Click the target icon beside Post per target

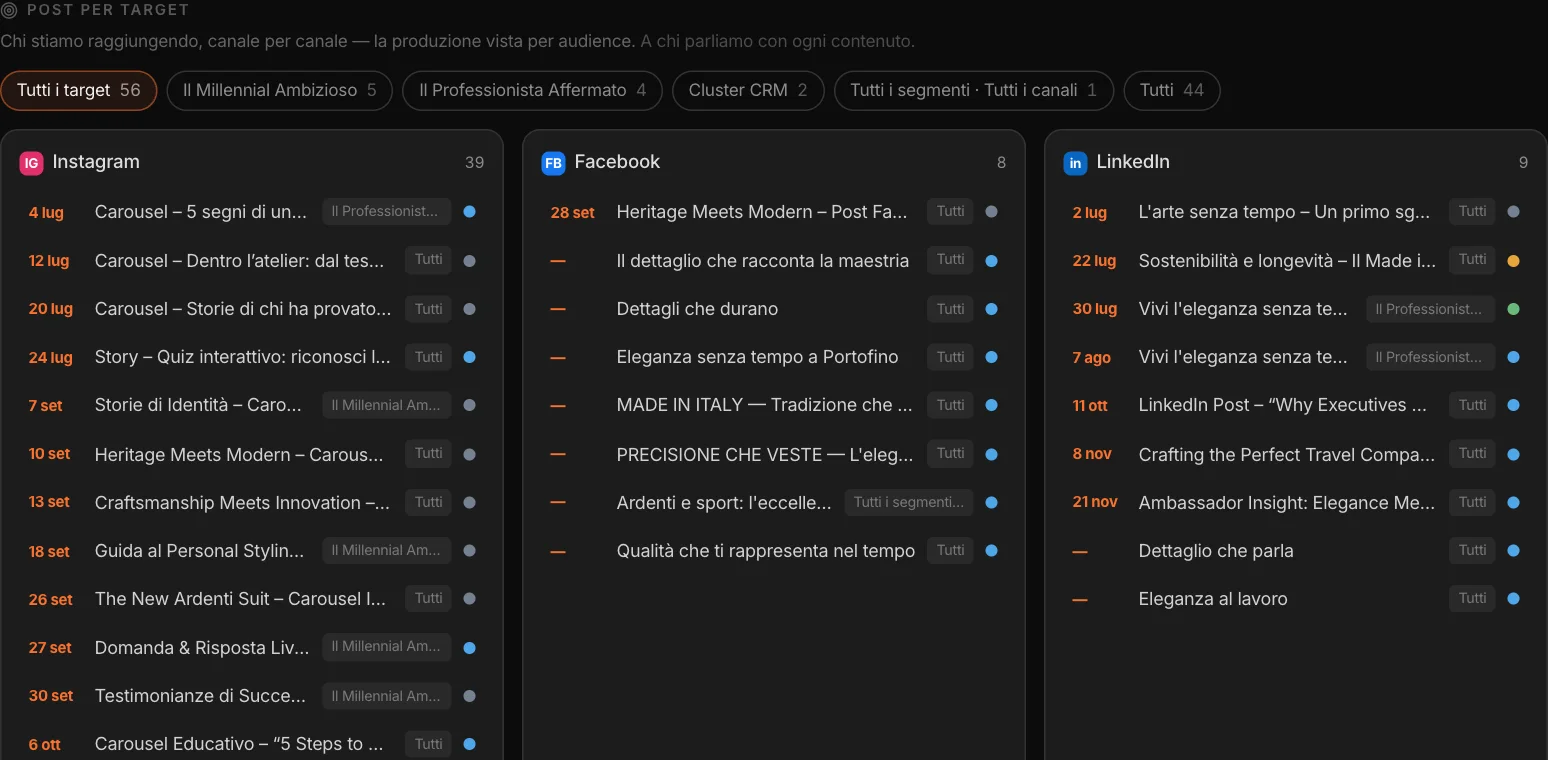pyautogui.click(x=9, y=10)
